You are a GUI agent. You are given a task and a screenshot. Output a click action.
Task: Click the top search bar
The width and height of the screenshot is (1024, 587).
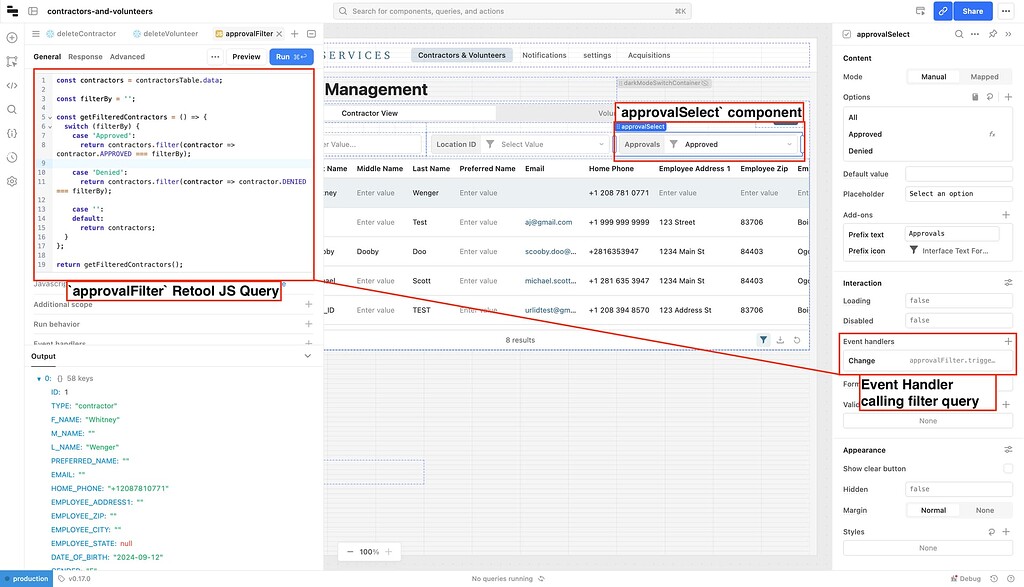pos(512,11)
